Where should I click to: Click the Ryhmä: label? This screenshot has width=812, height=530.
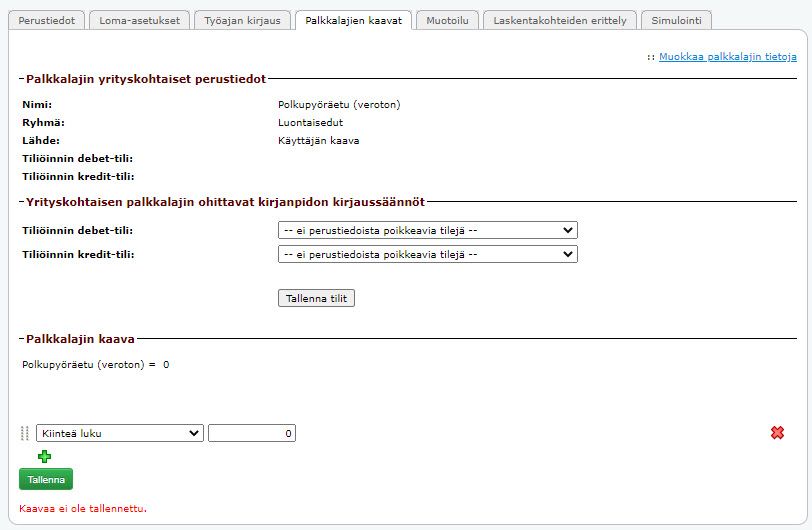point(44,123)
